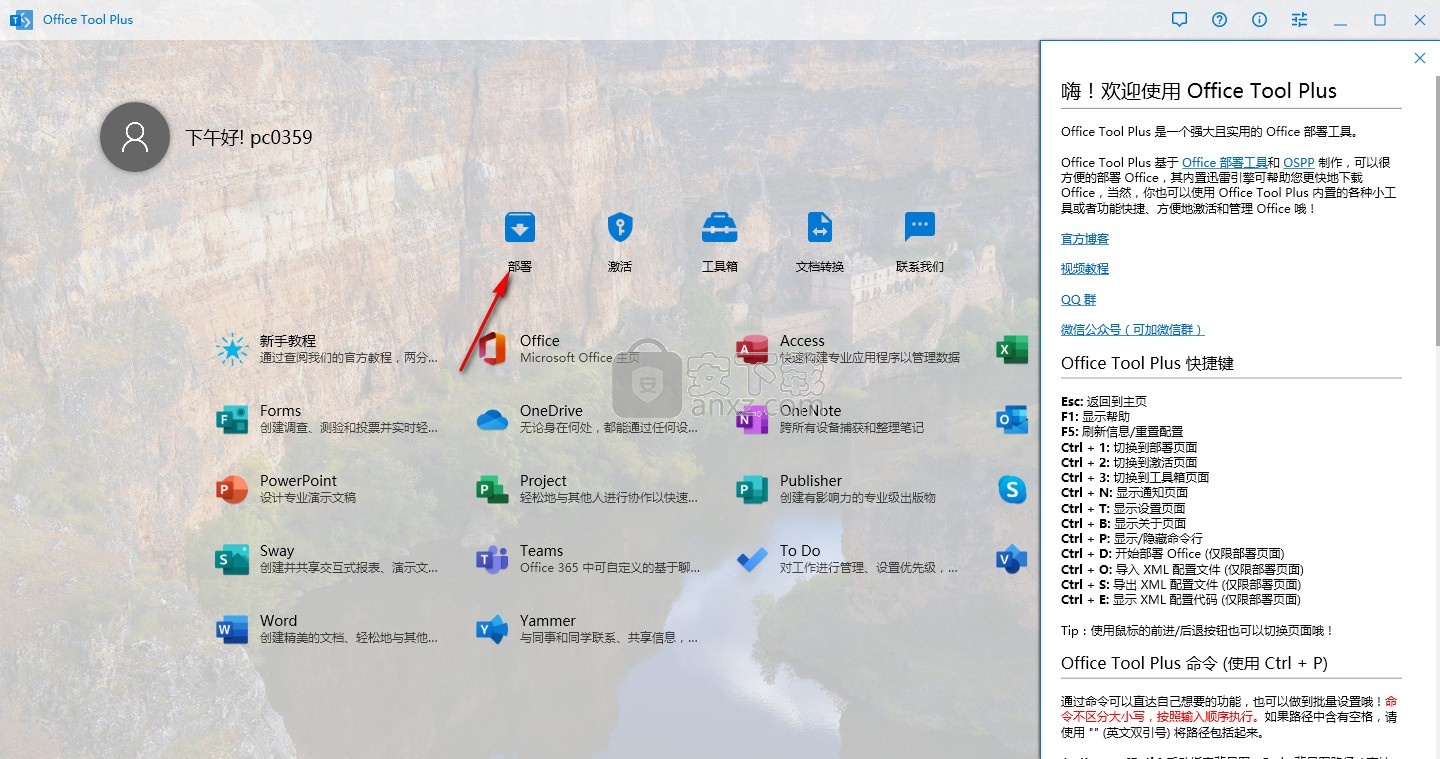Click the Project description text
The width and height of the screenshot is (1440, 759).
tap(609, 497)
